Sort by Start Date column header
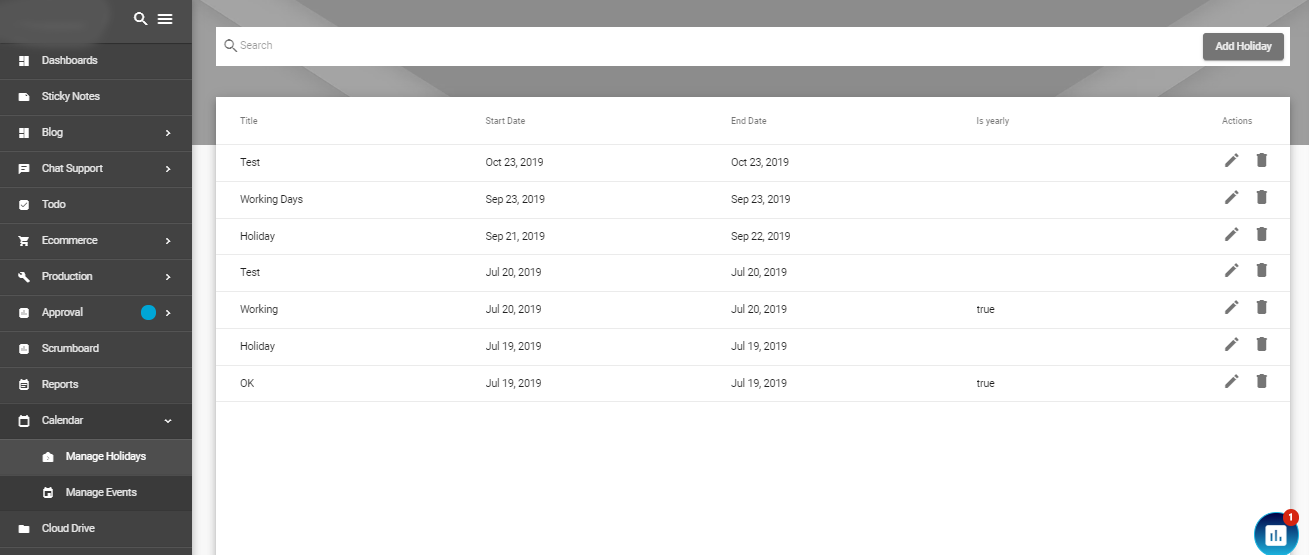 click(x=505, y=121)
